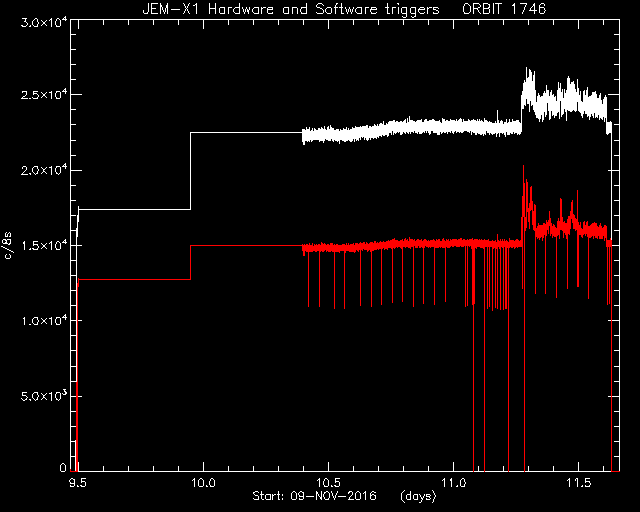Click the 5.0×10³ y-axis tick label
Viewport: 640px width, 512px height.
point(44,396)
